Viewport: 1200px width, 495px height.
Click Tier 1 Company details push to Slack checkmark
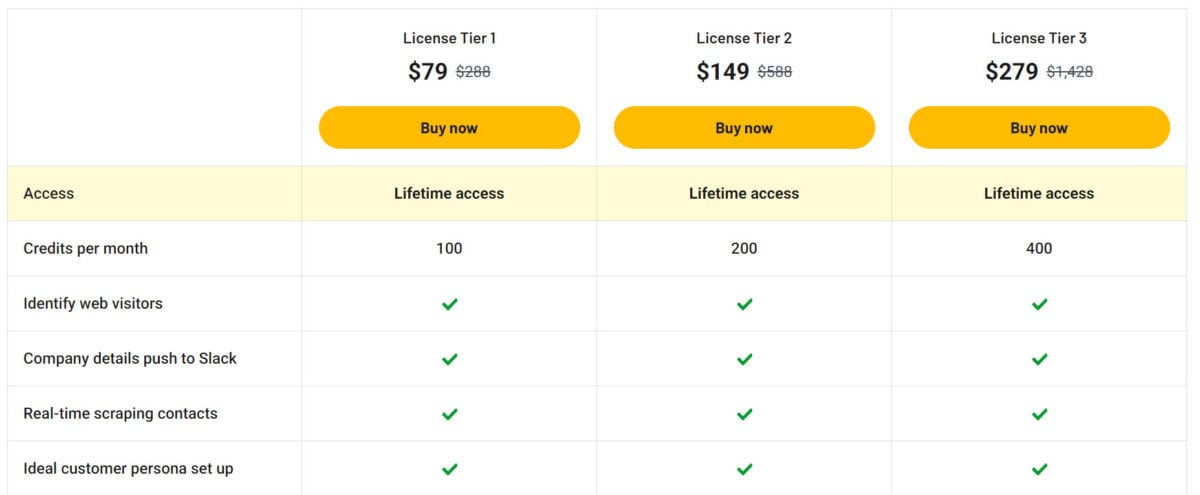click(449, 359)
